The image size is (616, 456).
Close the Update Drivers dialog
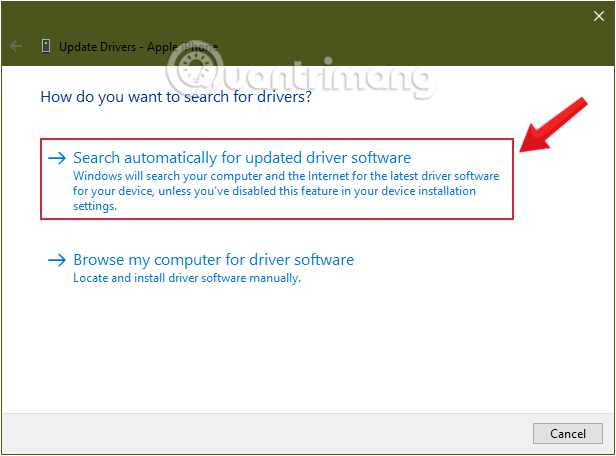(x=599, y=16)
